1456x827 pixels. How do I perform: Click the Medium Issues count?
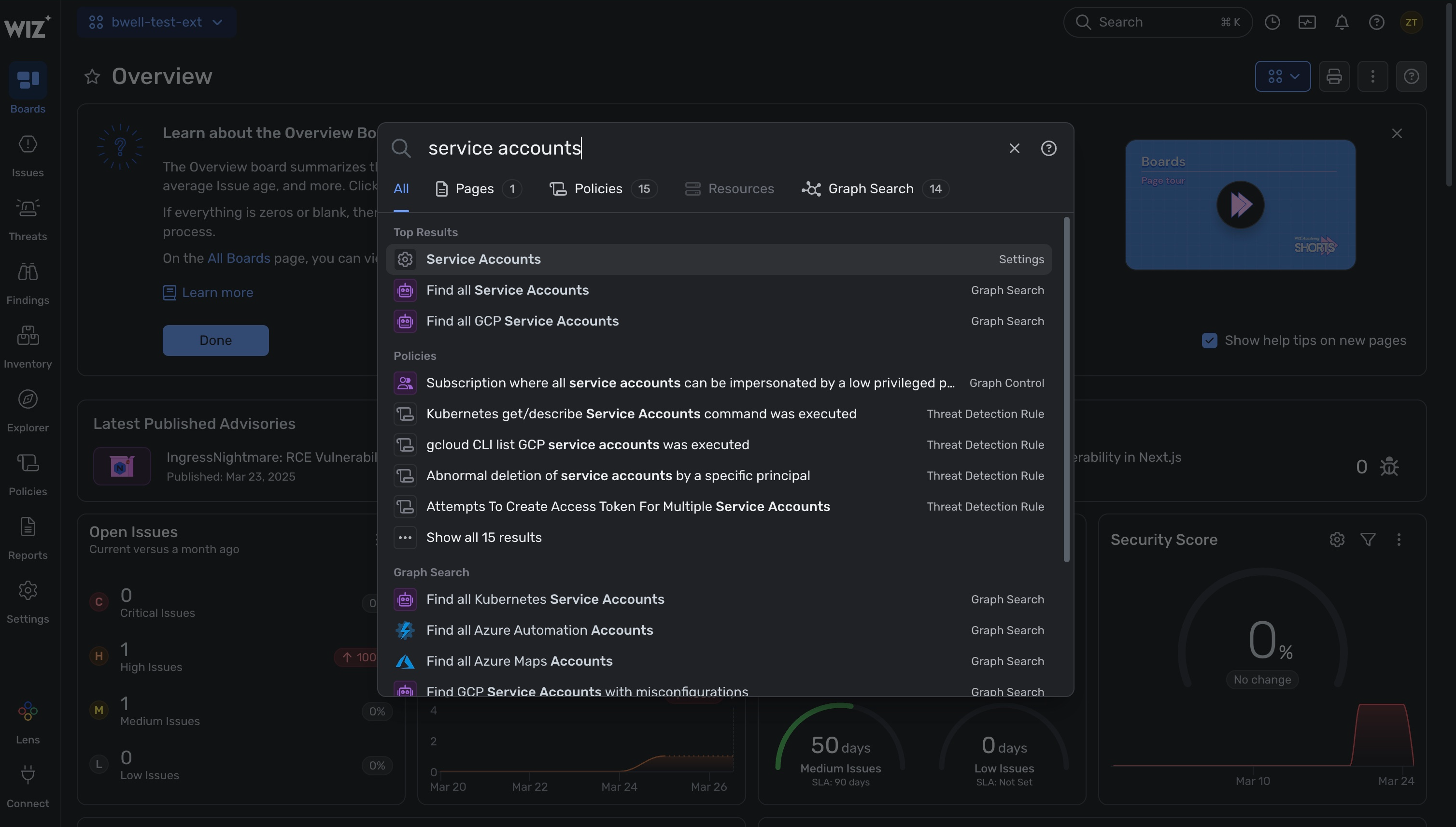pos(124,703)
